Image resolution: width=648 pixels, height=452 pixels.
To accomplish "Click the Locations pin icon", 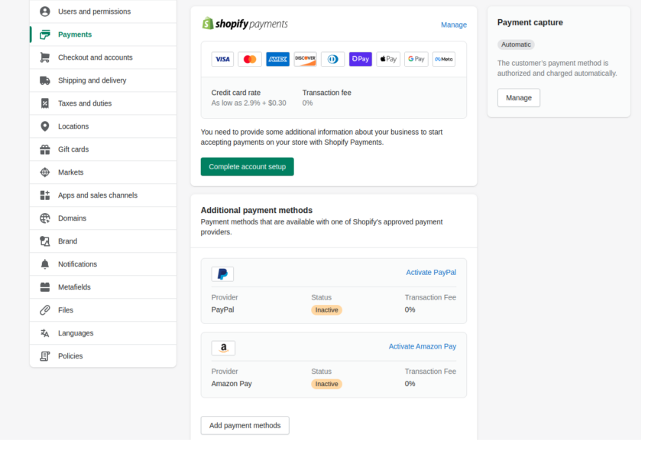I will 45,126.
